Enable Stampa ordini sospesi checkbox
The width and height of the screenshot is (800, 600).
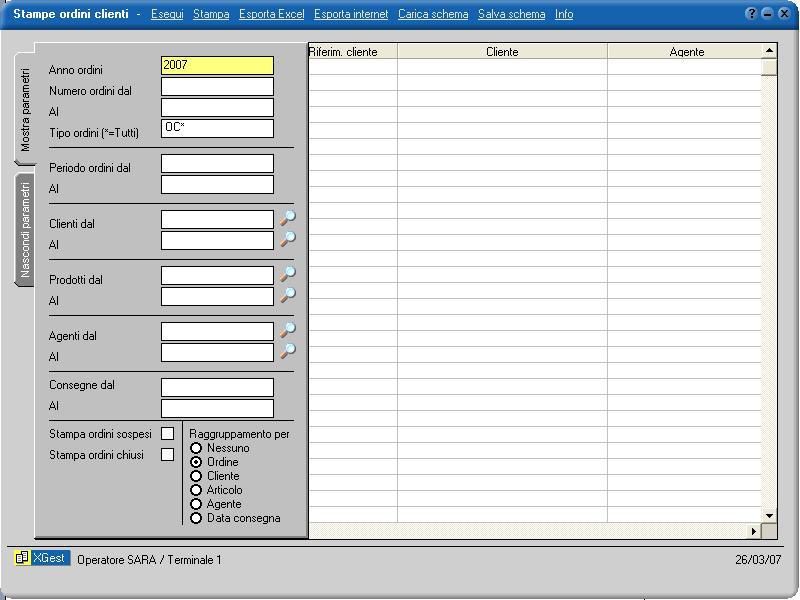point(168,434)
